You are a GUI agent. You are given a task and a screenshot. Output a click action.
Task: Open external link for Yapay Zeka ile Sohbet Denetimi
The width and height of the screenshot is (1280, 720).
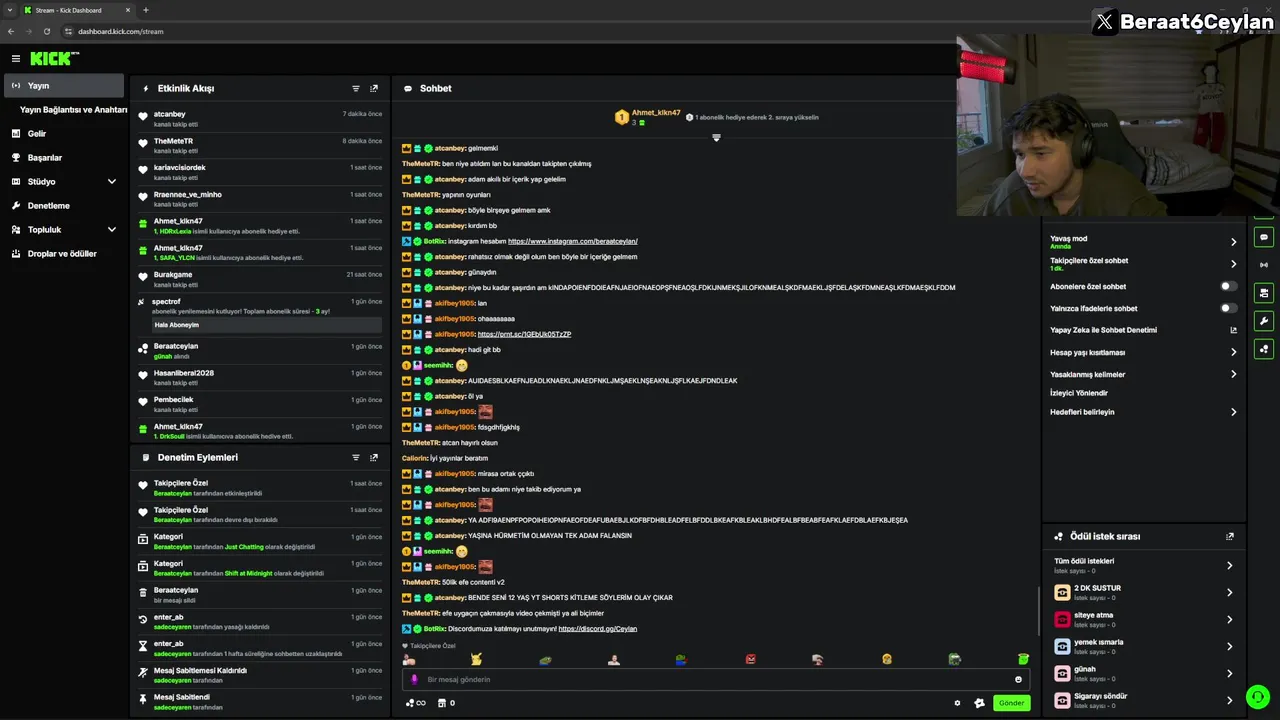[1233, 331]
